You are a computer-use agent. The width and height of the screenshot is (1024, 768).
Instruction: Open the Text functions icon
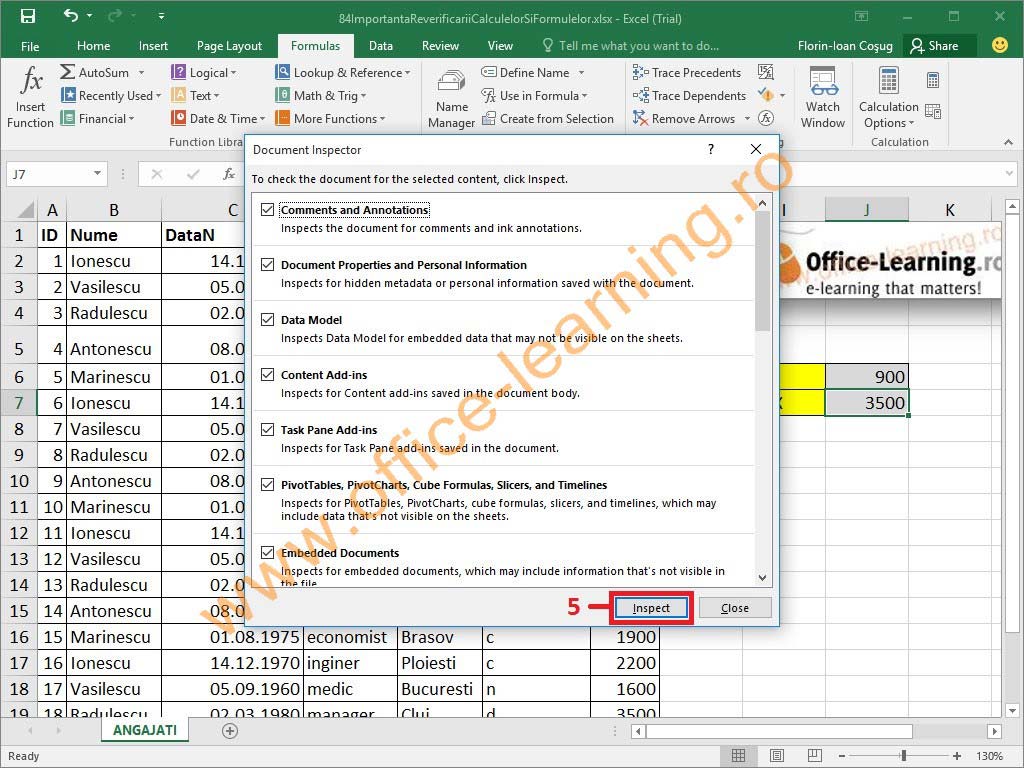click(x=178, y=95)
